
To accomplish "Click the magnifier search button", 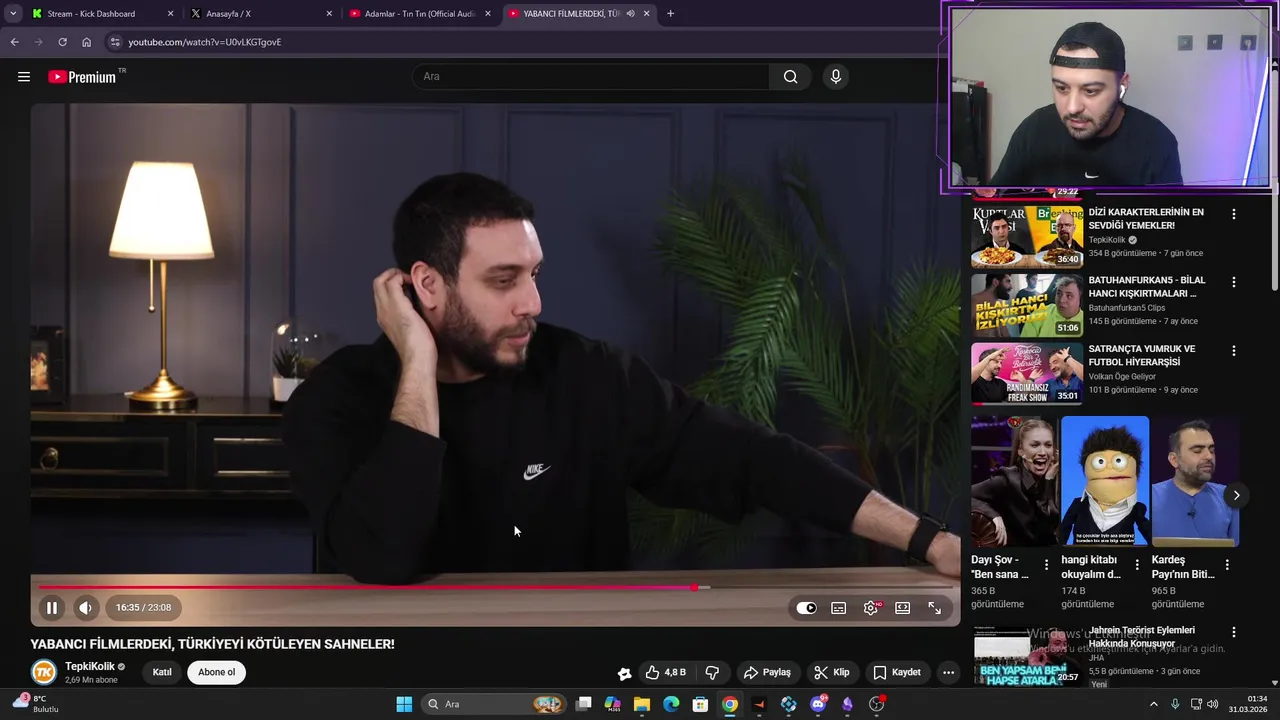I will (791, 77).
